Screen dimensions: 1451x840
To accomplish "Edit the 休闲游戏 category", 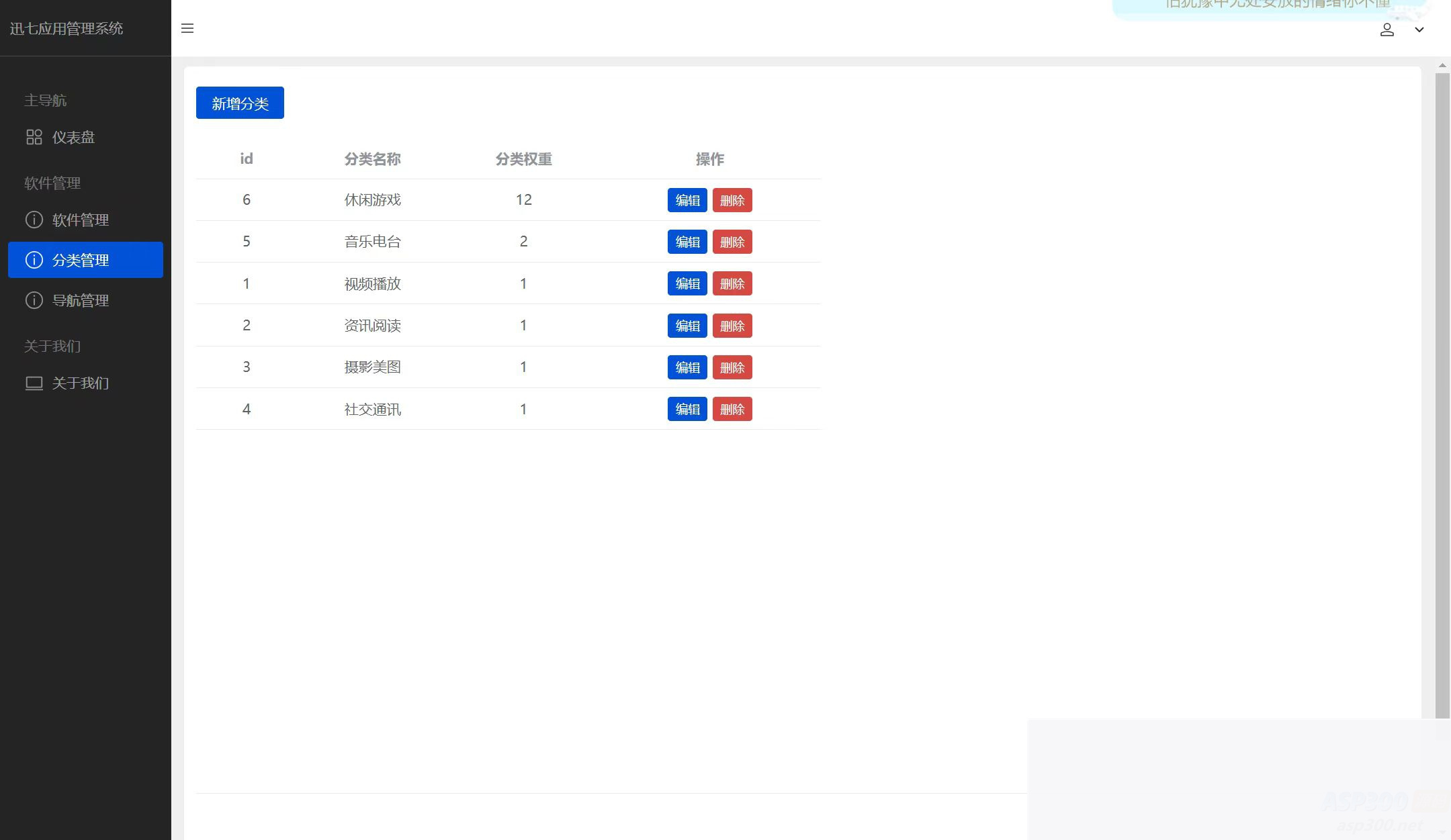I will pyautogui.click(x=687, y=199).
